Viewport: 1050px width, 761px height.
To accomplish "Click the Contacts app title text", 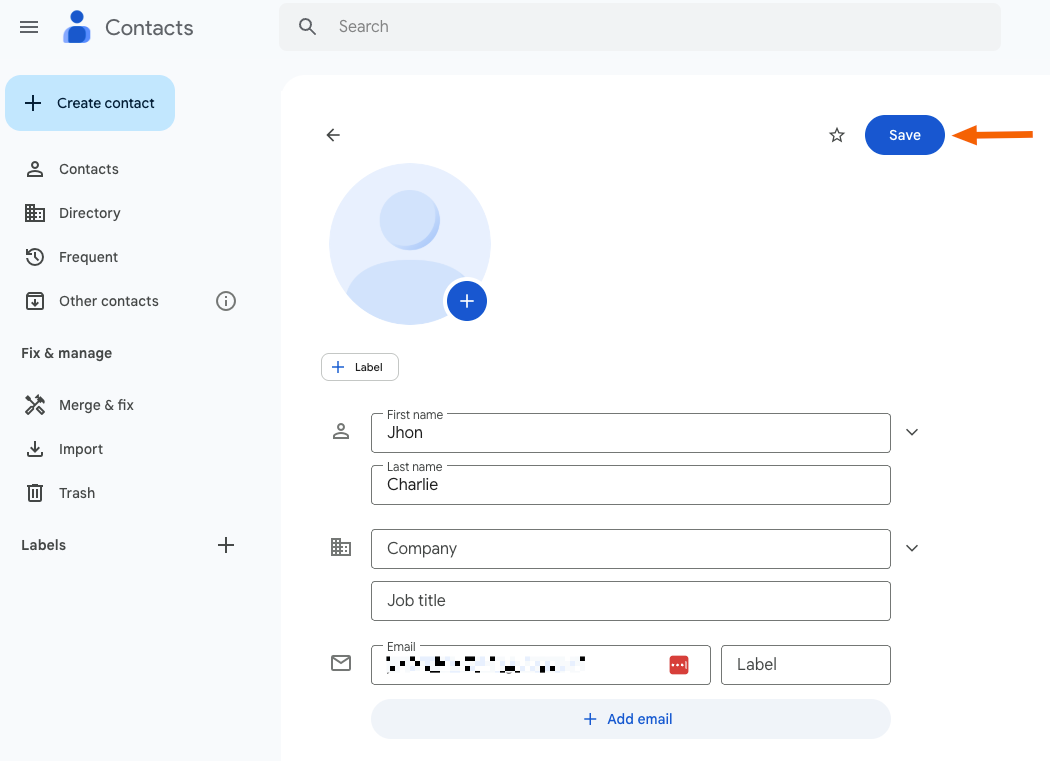I will pyautogui.click(x=149, y=27).
